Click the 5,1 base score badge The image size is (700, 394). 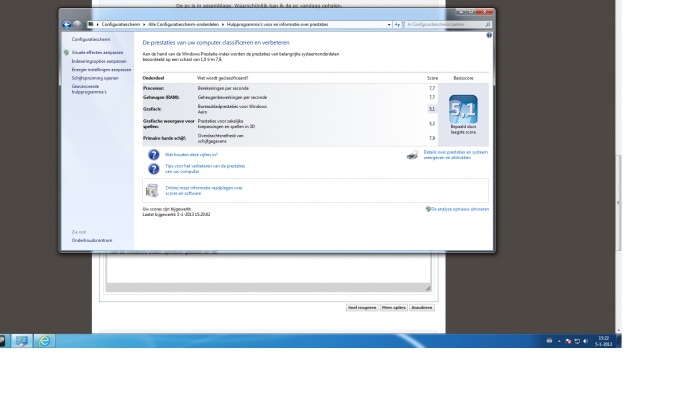463,109
